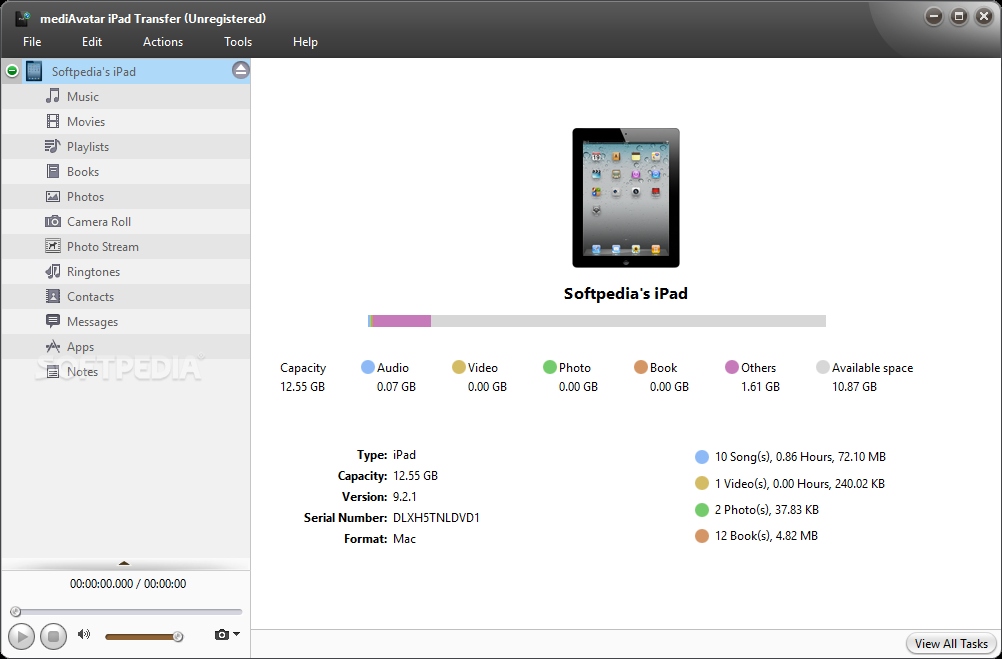Open the Actions menu
Viewport: 1002px width, 659px height.
pyautogui.click(x=162, y=42)
